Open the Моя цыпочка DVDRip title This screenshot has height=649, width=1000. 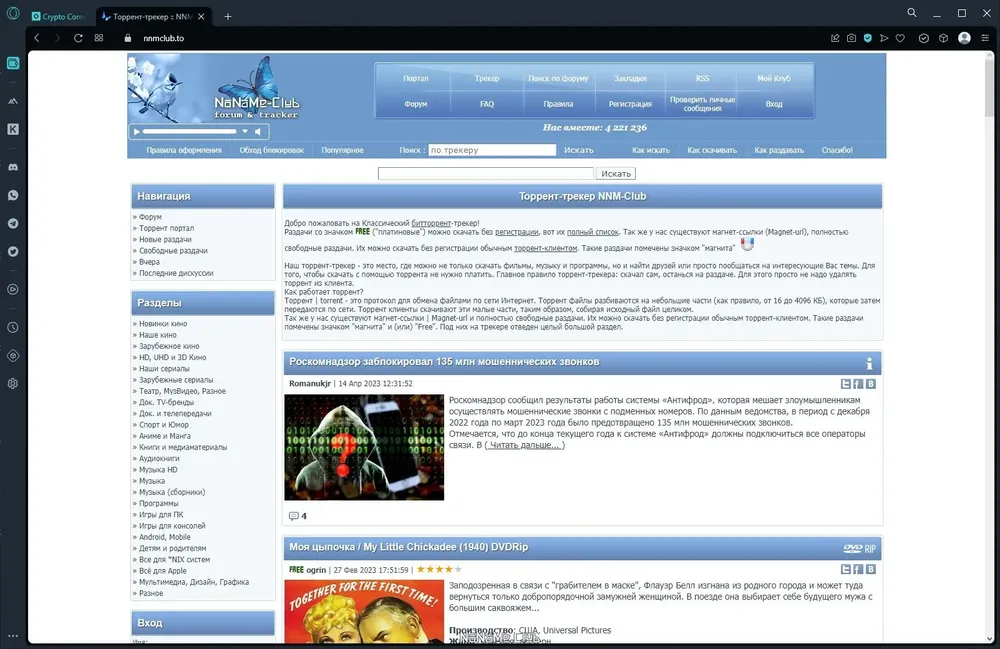(x=408, y=547)
